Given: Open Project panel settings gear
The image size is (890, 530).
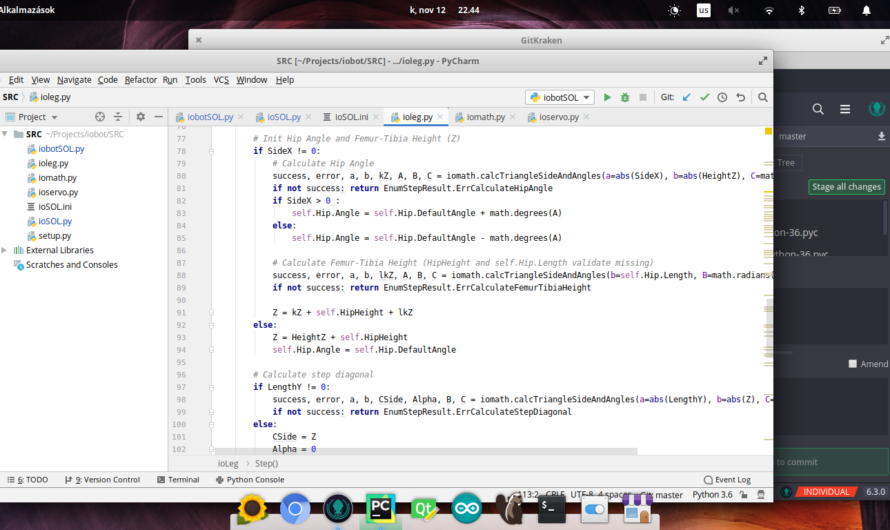Looking at the screenshot, I should (x=140, y=117).
